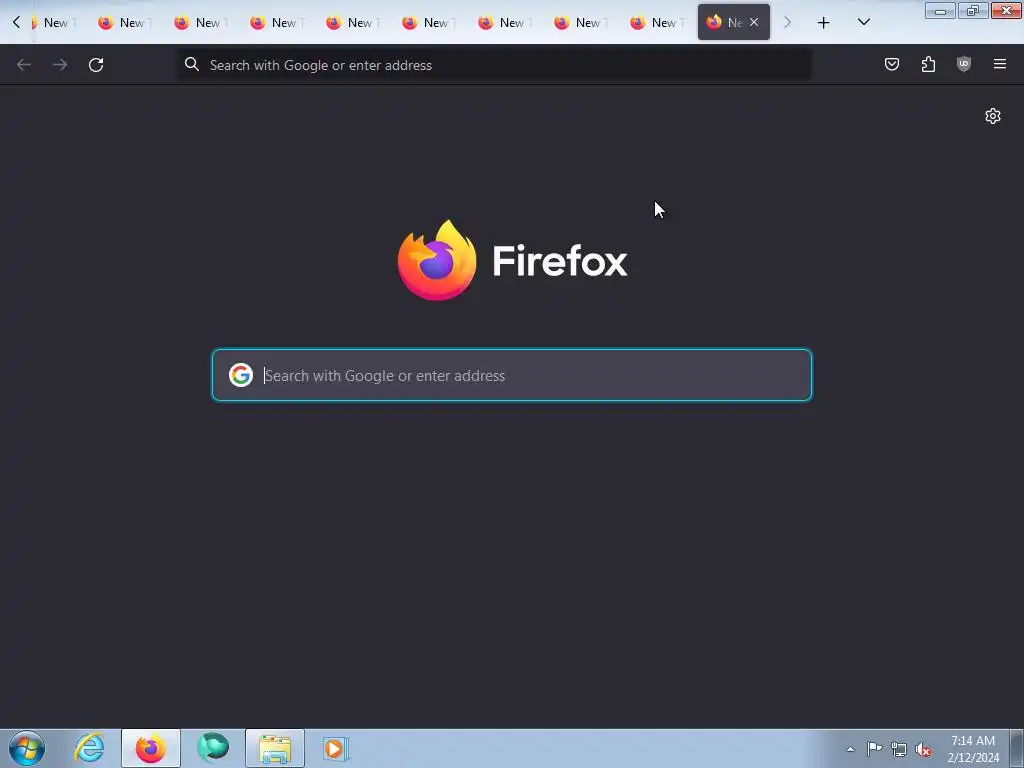Show hidden system tray icons

850,749
